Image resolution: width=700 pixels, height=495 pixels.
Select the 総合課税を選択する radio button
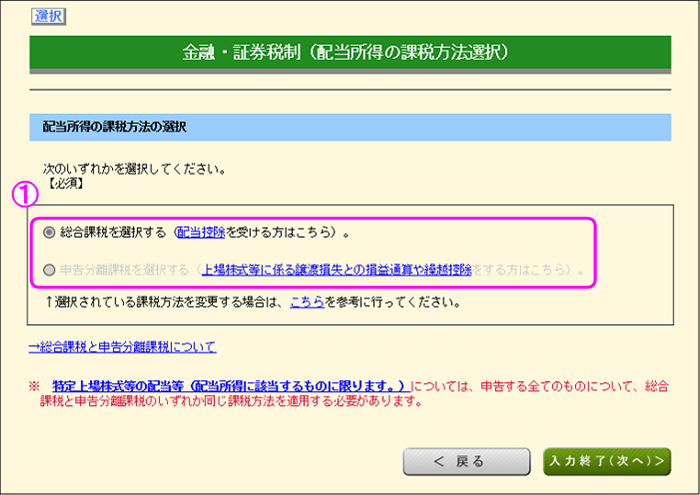pyautogui.click(x=49, y=233)
